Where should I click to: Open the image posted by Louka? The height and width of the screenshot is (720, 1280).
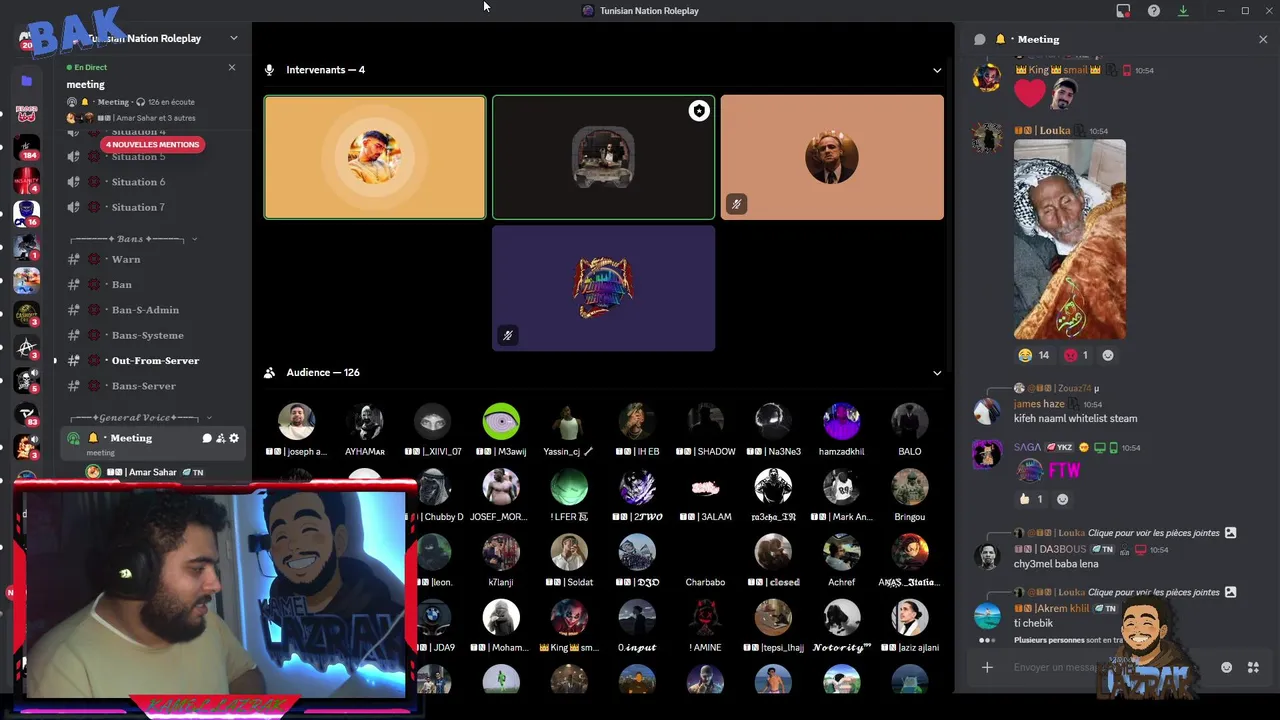[1070, 239]
